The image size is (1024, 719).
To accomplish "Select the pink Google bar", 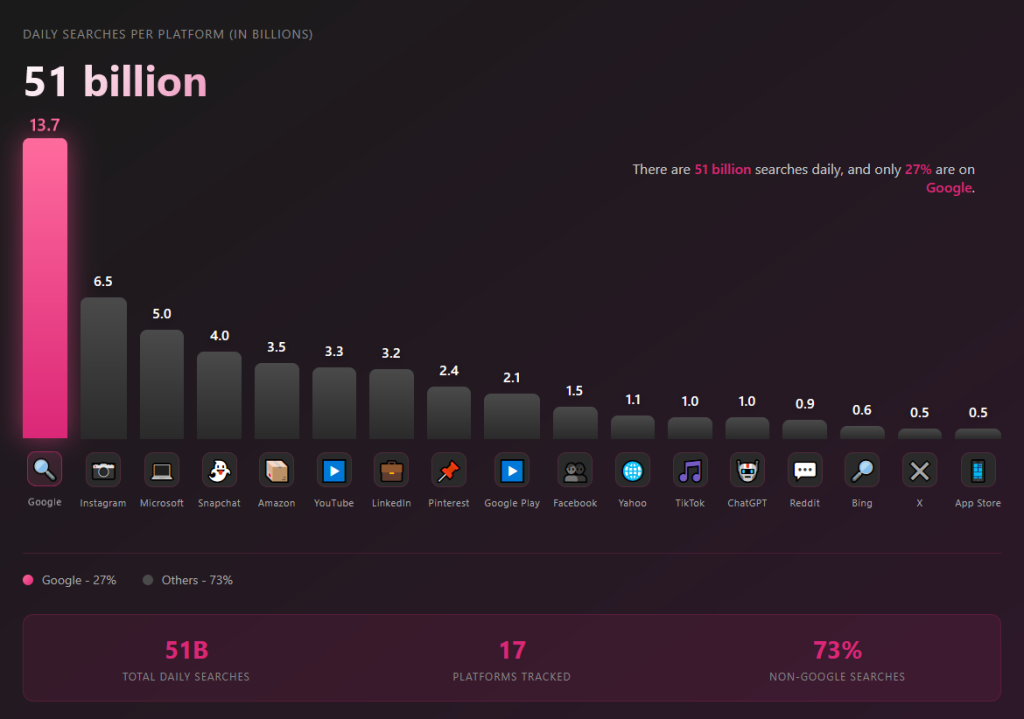I will [x=45, y=288].
